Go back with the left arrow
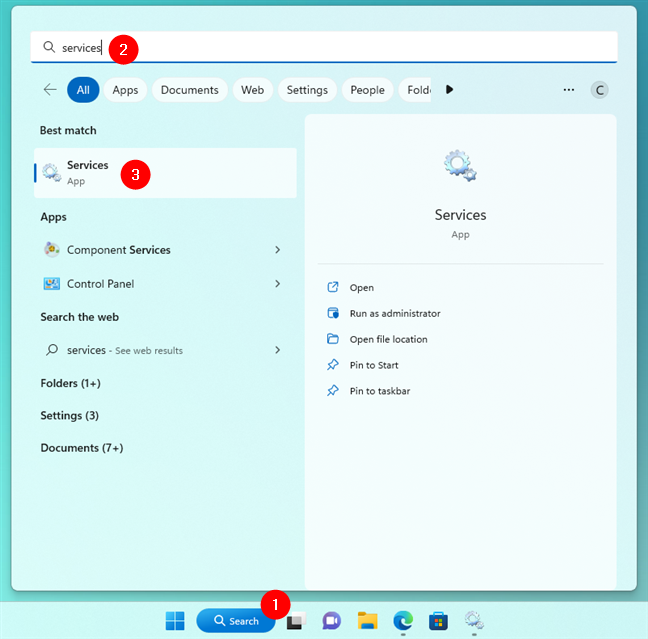648x639 pixels. [50, 89]
